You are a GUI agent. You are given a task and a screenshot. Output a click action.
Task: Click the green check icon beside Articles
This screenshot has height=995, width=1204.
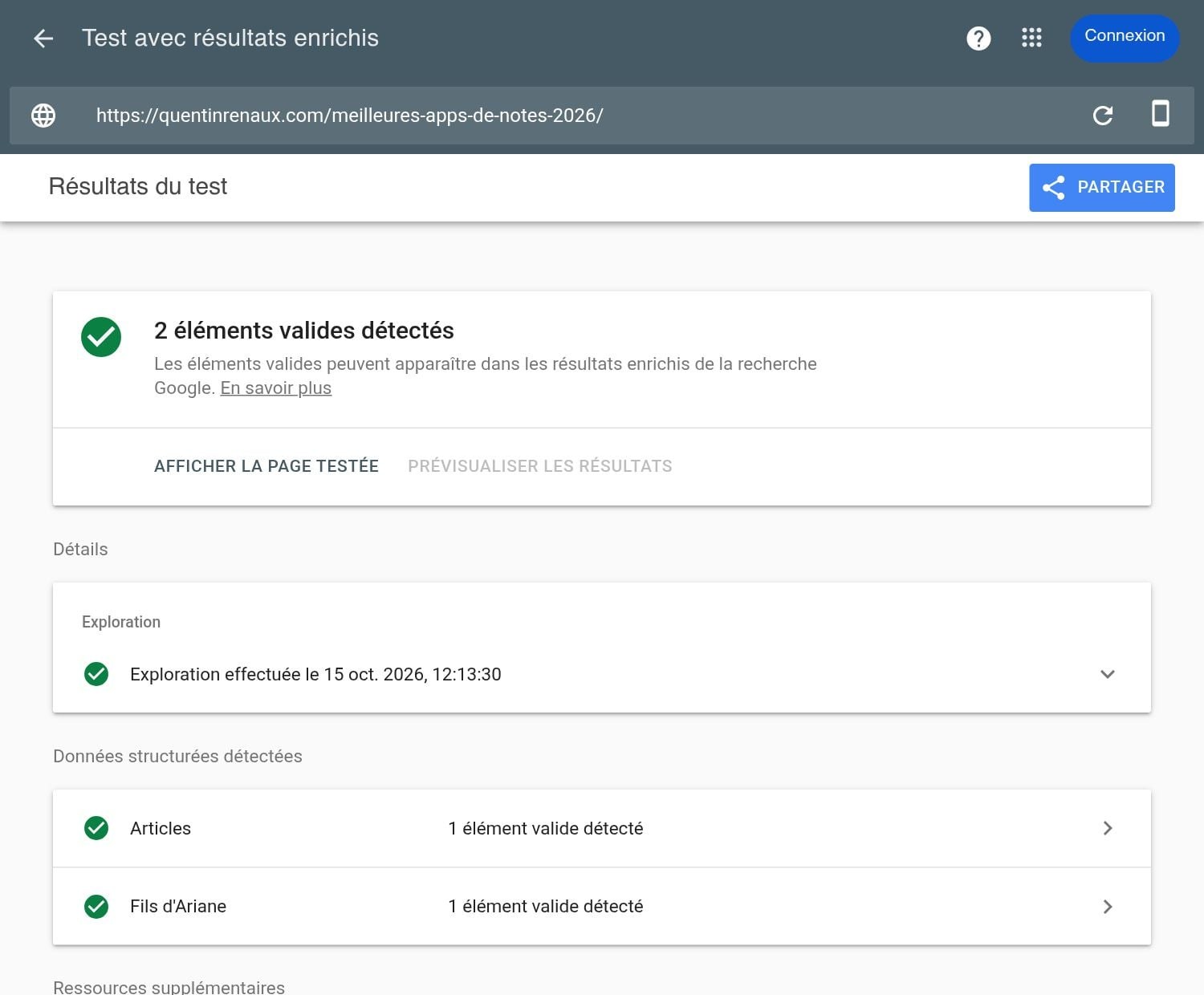coord(96,828)
